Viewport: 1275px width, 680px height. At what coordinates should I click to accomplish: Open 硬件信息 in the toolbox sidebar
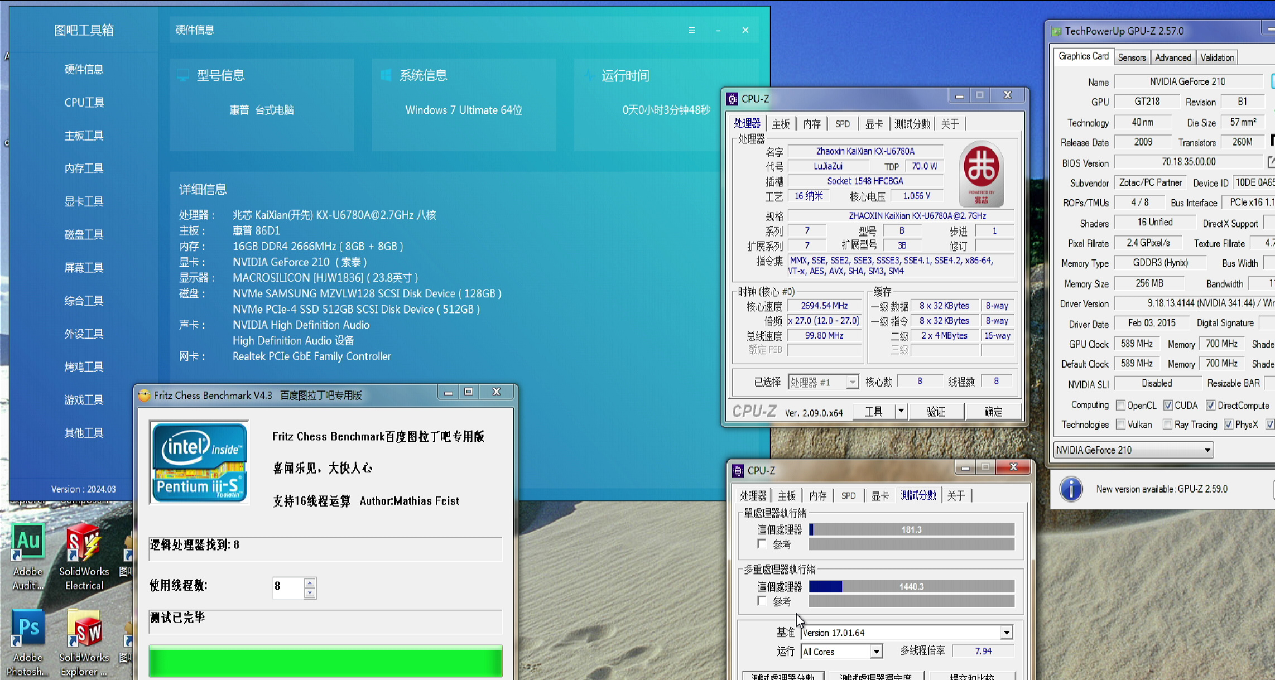coord(84,69)
